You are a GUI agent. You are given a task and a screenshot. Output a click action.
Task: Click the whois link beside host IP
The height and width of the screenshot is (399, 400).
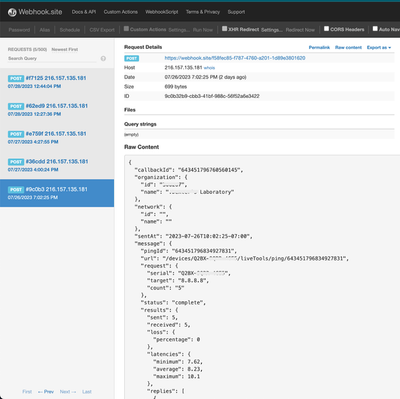tap(209, 68)
